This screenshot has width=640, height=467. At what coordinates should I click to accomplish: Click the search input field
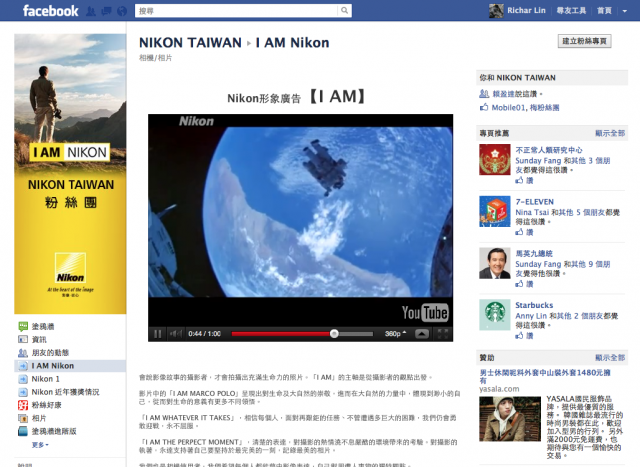236,11
